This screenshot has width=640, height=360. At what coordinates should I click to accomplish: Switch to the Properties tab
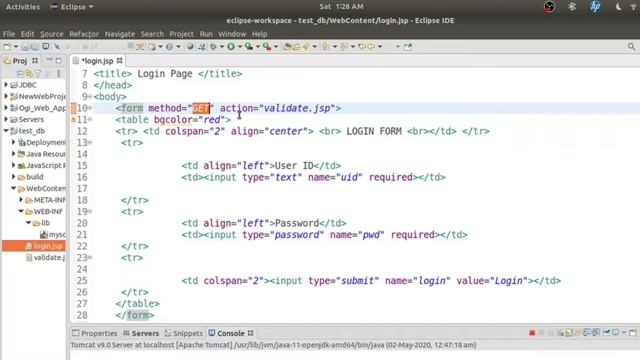(x=95, y=333)
